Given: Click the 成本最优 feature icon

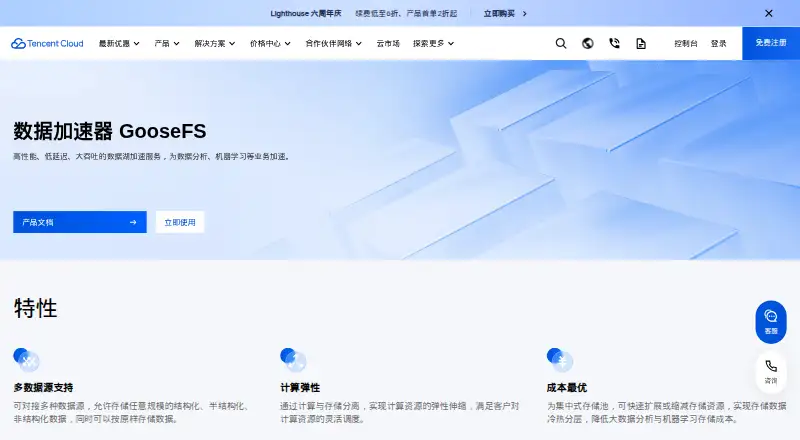Looking at the screenshot, I should tap(560, 360).
